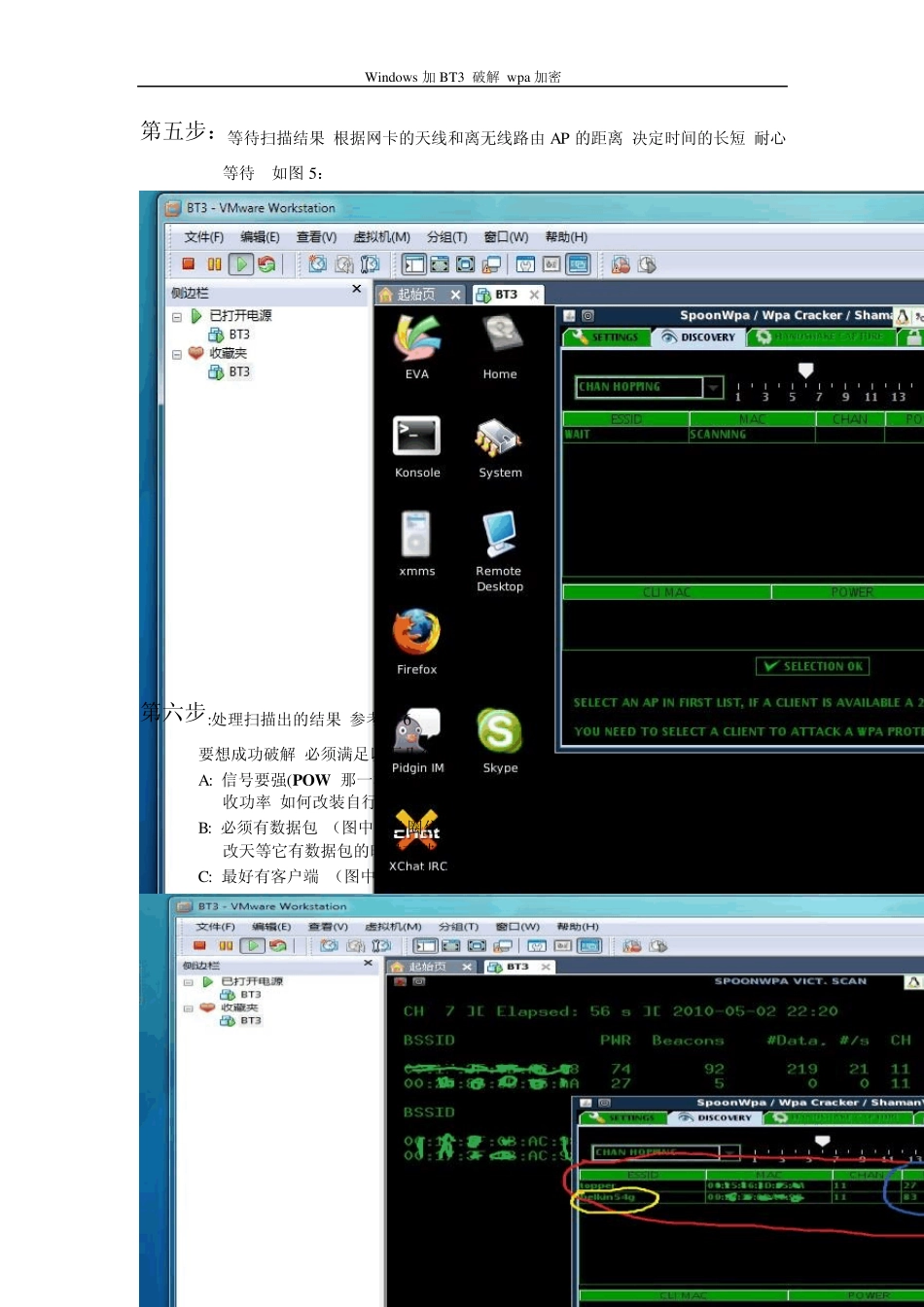Click the MAC column header in the upper SpoonWpa table
The image size is (924, 1307).
coord(753,419)
